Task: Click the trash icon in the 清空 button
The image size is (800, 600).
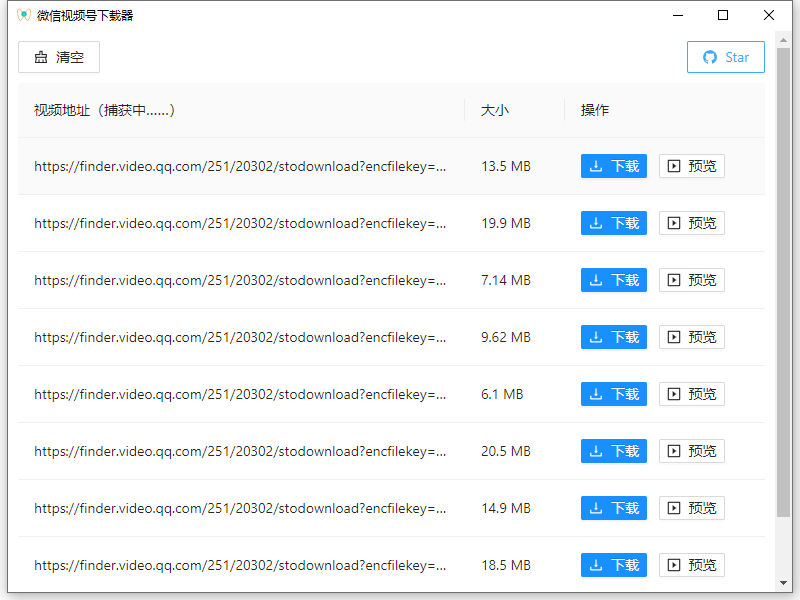Action: click(x=42, y=57)
